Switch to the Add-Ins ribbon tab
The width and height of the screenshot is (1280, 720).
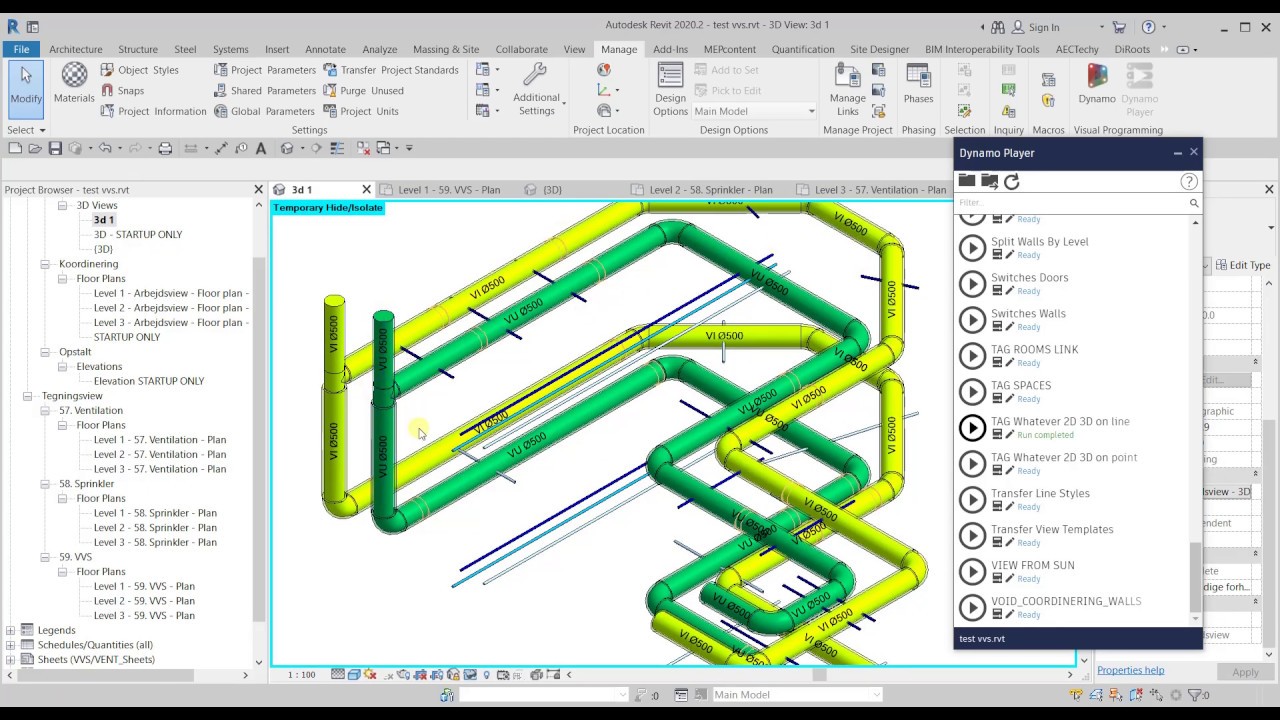[x=670, y=49]
